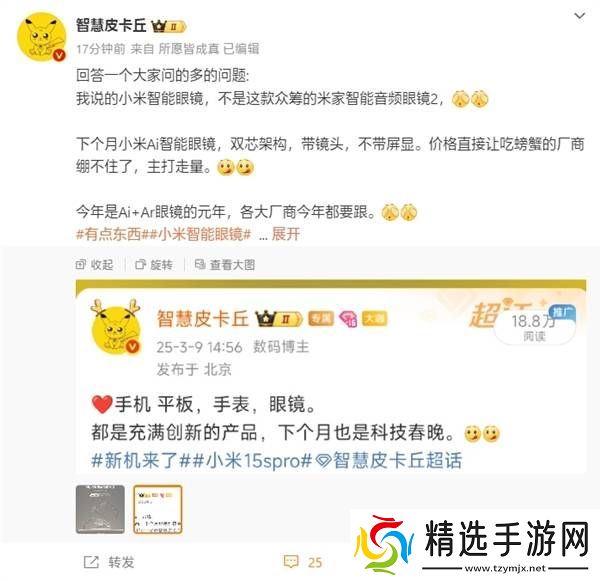
Task: Click the crown membership badge beside the username
Action: tap(168, 26)
